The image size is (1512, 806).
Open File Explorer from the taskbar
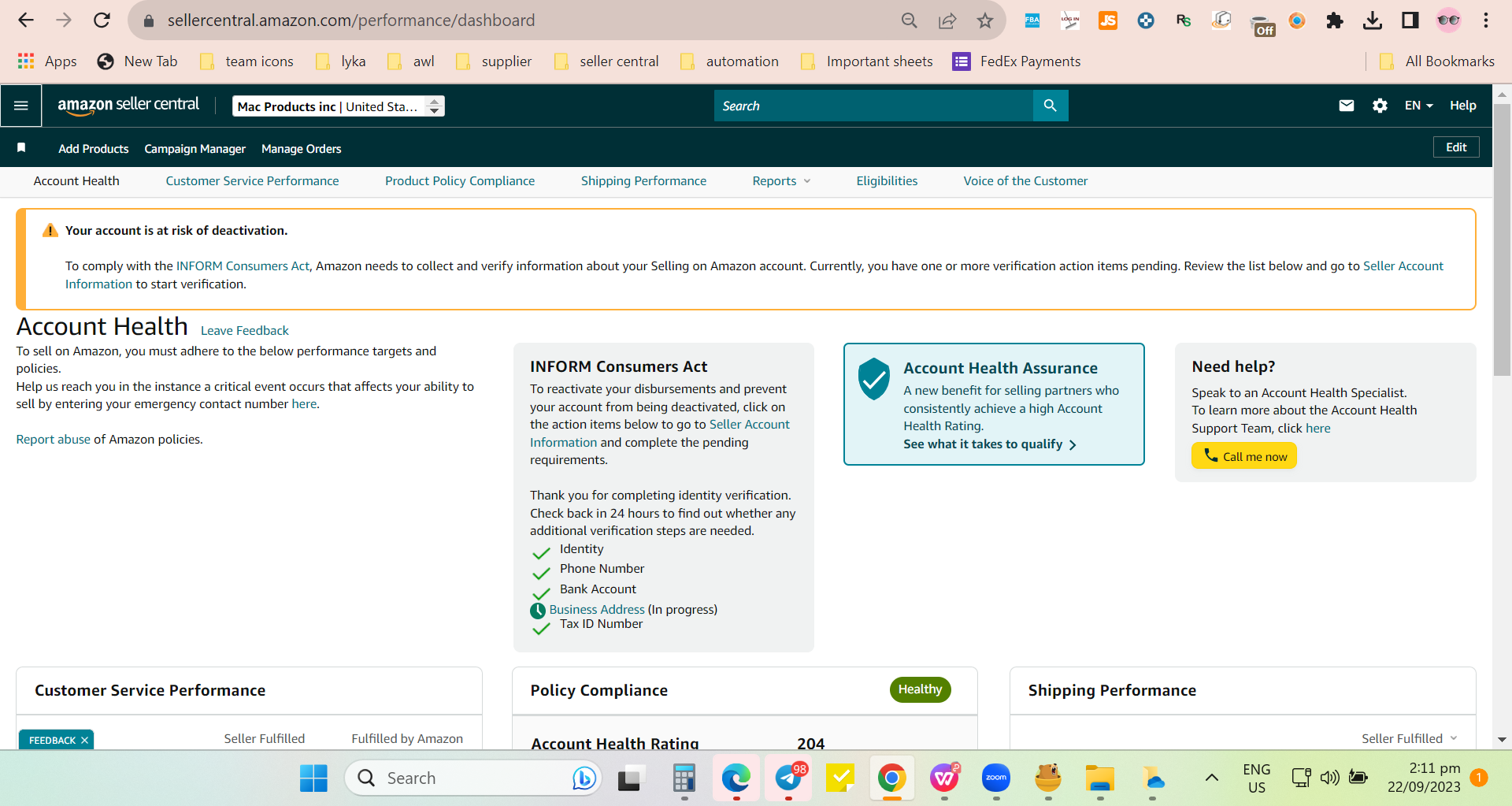click(1100, 778)
